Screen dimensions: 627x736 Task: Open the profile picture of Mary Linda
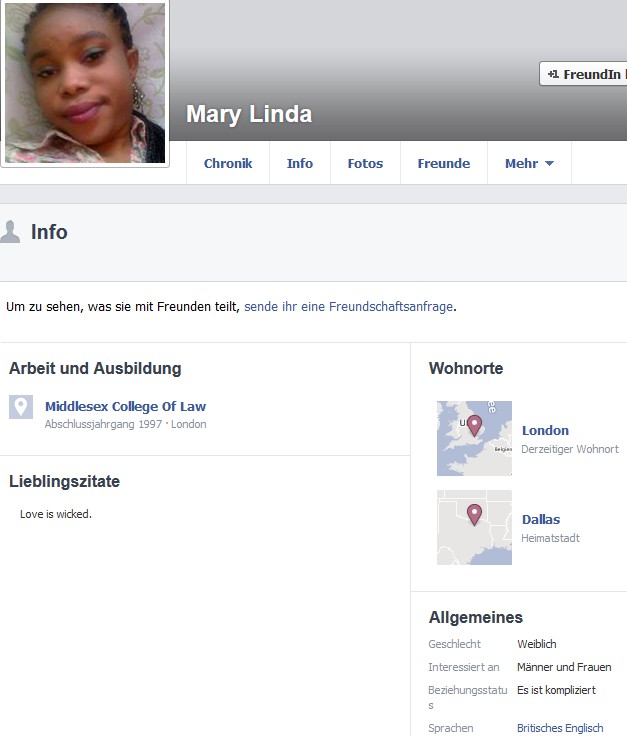85,83
